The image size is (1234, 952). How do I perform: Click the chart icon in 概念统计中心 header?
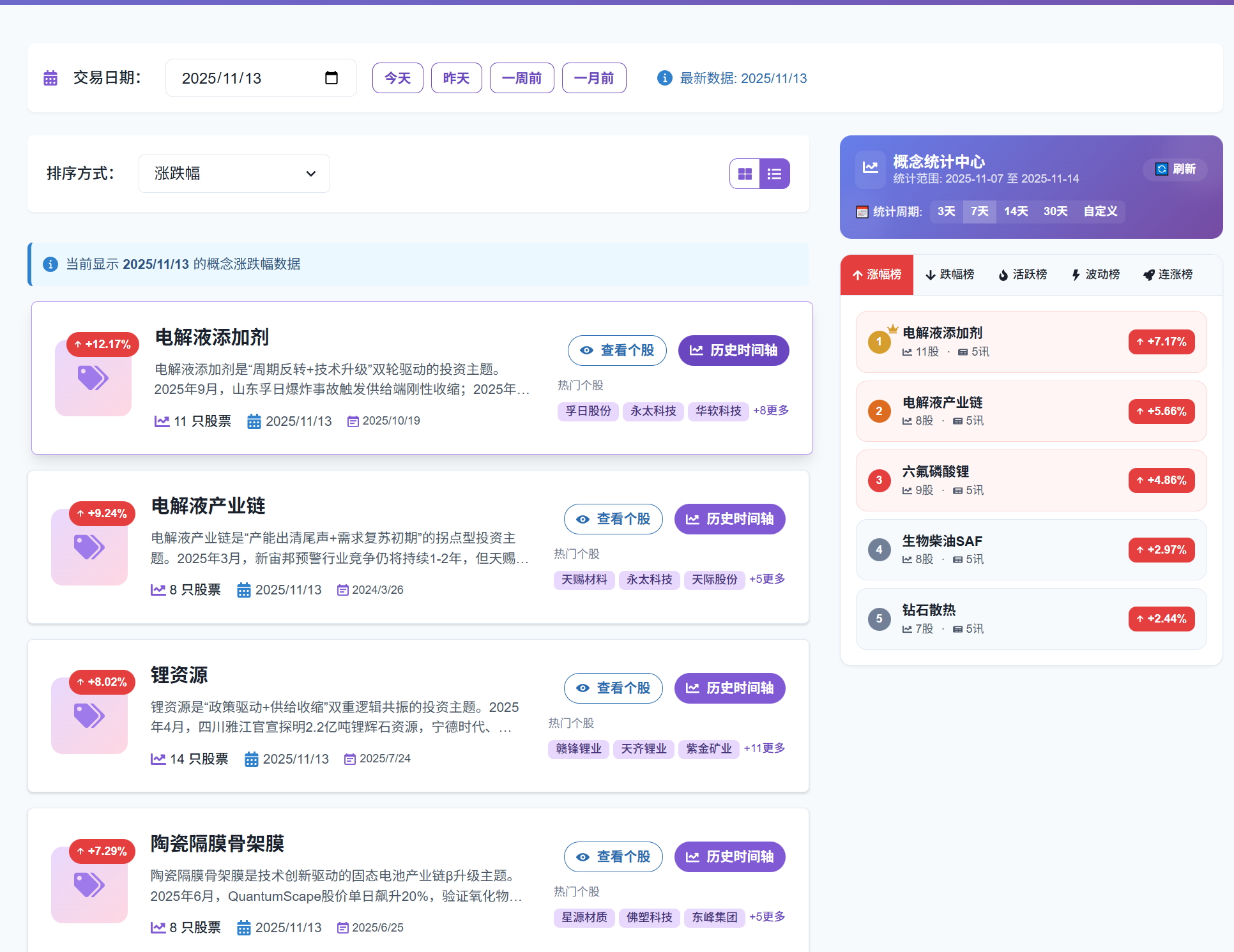(x=870, y=169)
